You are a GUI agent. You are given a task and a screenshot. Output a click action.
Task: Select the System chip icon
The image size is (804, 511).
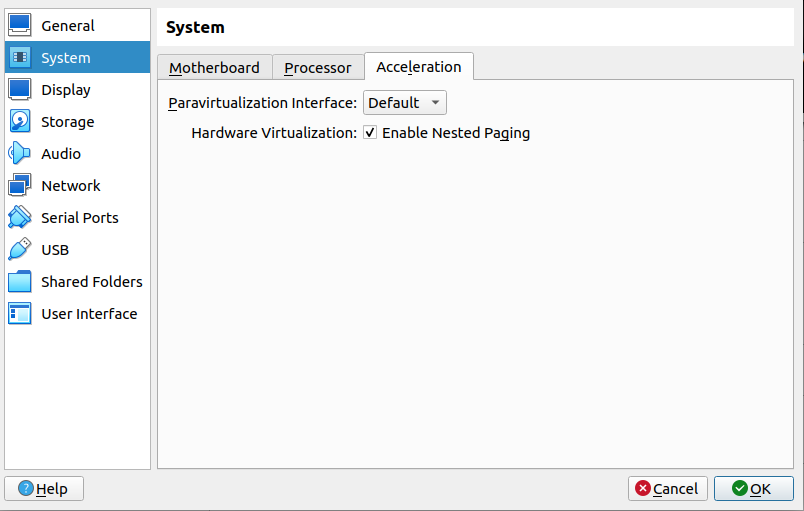[20, 58]
